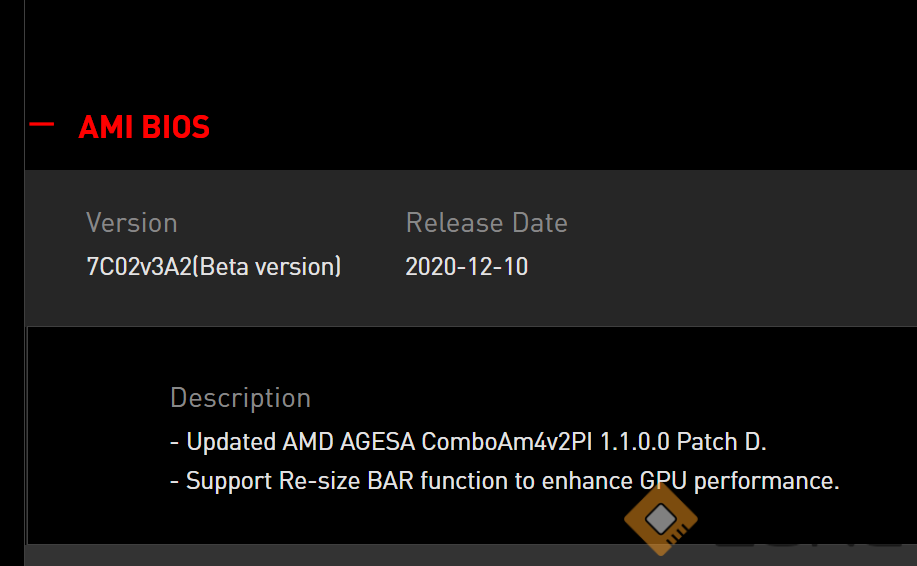
Task: Click the "Support Re-size BAR" changelog line
Action: pyautogui.click(x=504, y=481)
